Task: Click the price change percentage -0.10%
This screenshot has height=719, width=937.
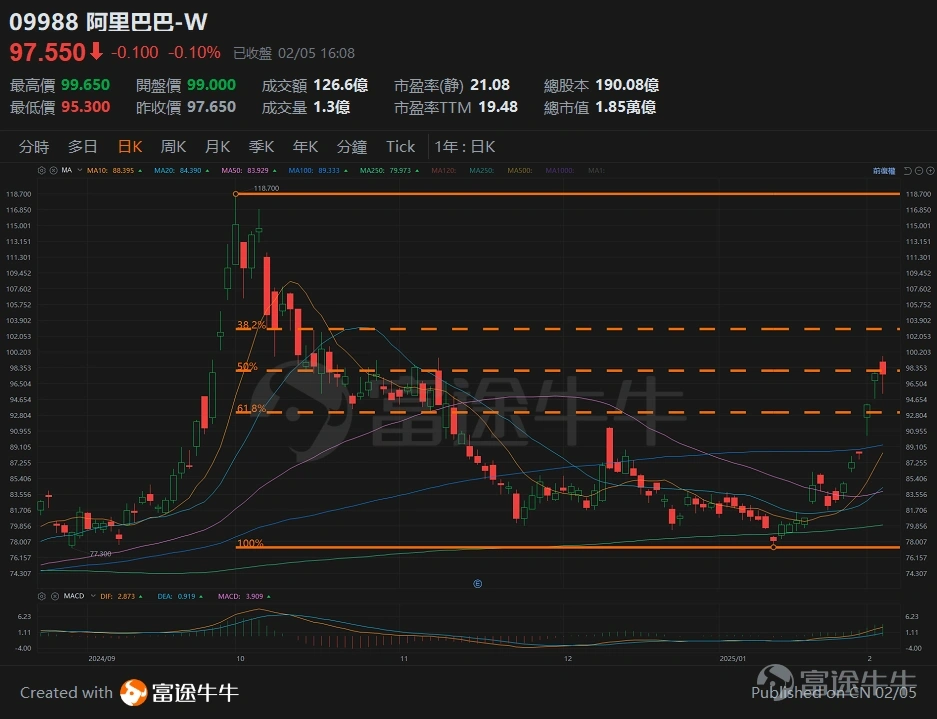Action: tap(194, 53)
